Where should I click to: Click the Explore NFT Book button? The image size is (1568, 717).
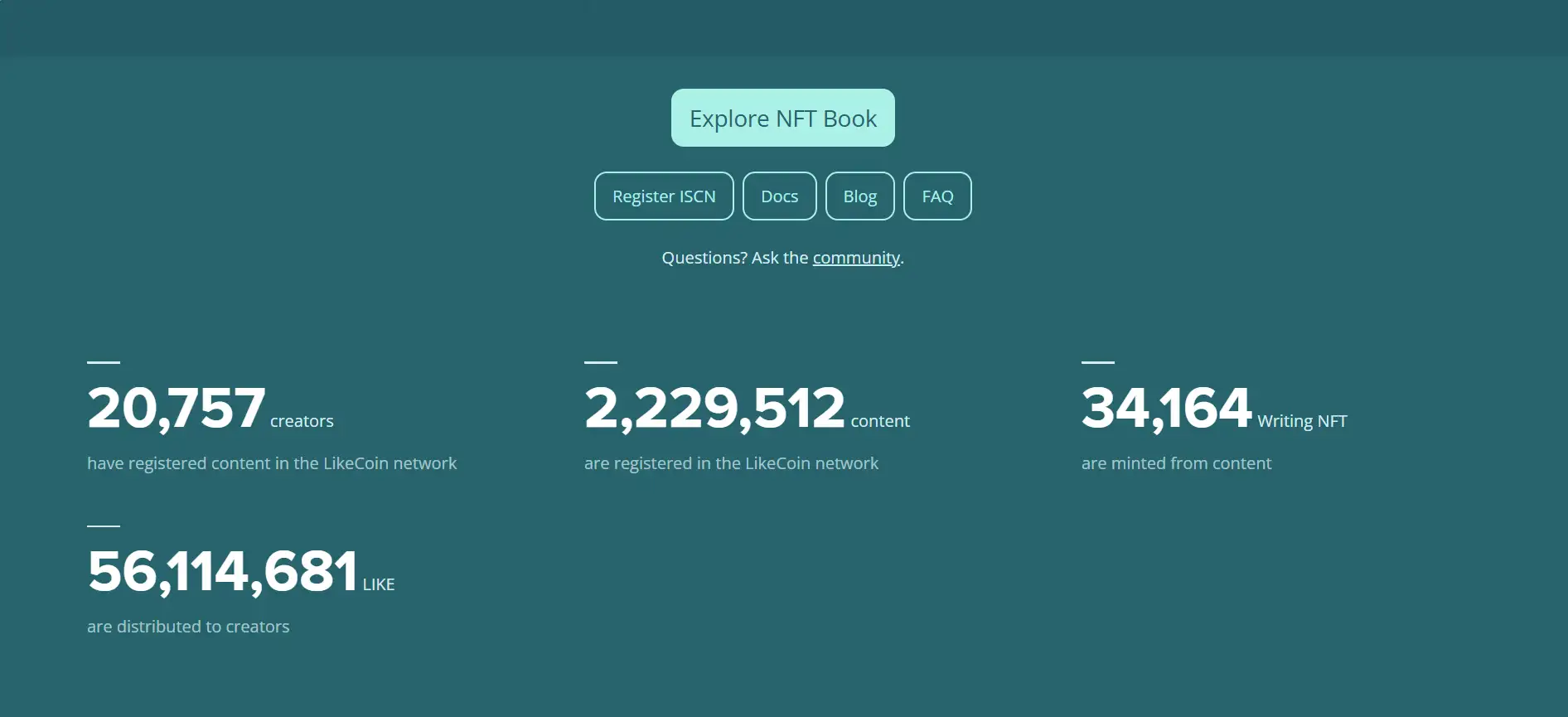[x=782, y=118]
